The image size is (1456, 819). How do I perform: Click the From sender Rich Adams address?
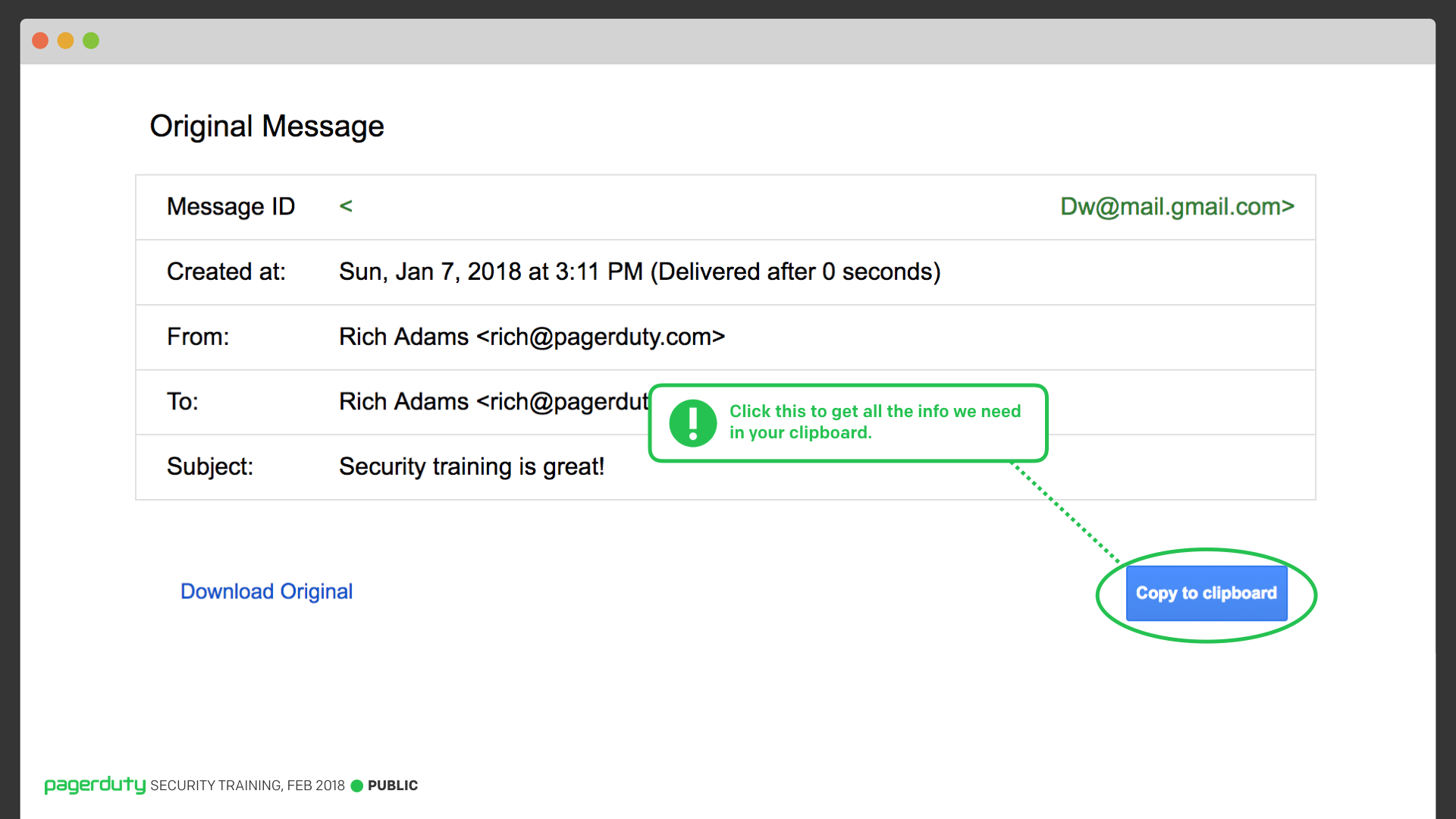[x=532, y=337]
